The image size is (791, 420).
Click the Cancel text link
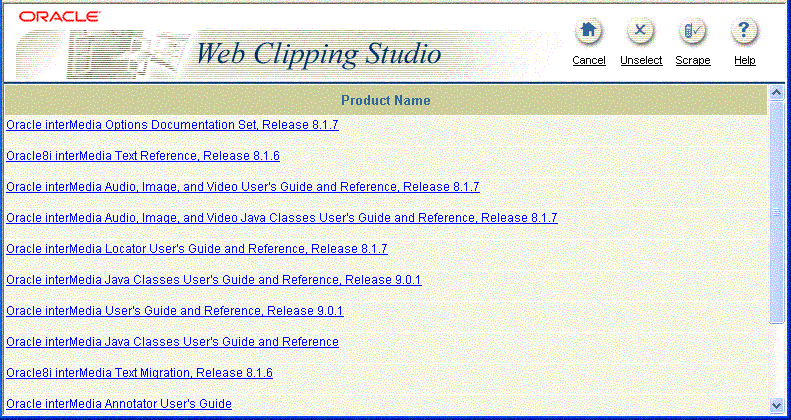pos(589,60)
